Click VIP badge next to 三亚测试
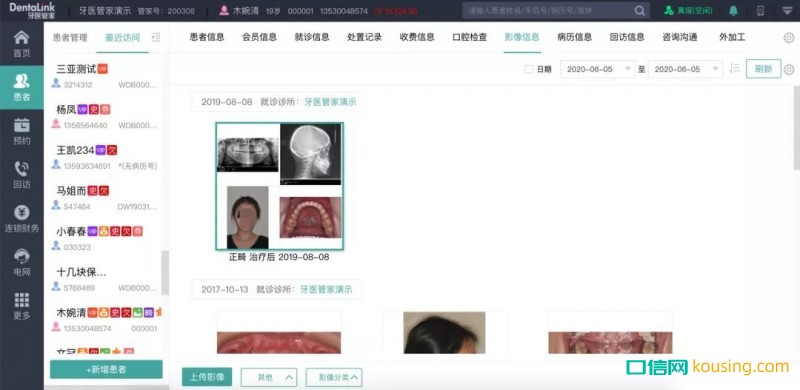800x390 pixels. [x=103, y=69]
